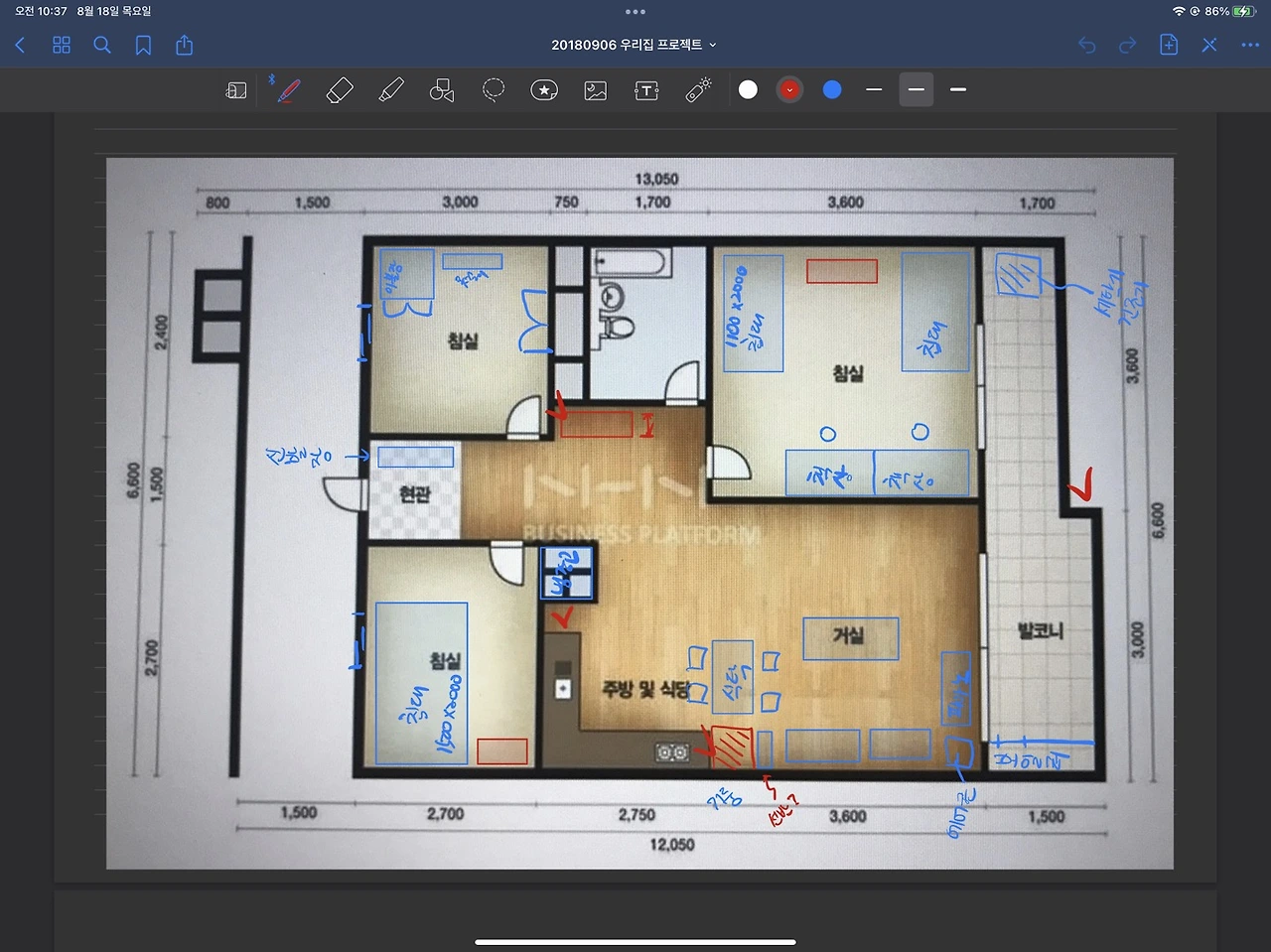Open the three-dot More options menu
The width and height of the screenshot is (1271, 952).
coord(1250,45)
